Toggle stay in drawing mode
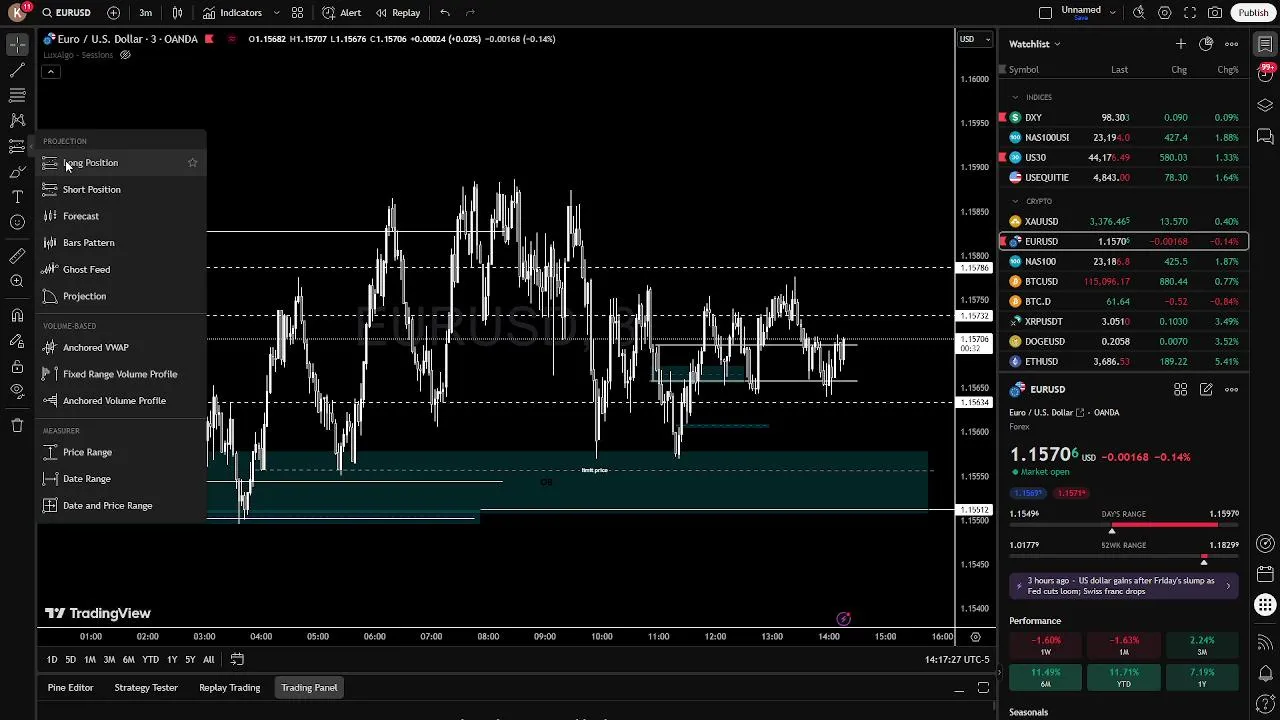 coord(17,341)
